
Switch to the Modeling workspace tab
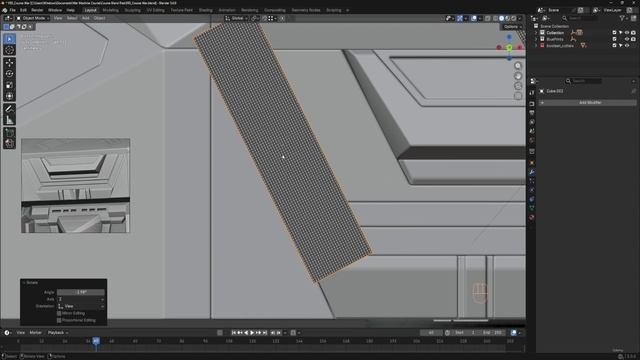(111, 10)
